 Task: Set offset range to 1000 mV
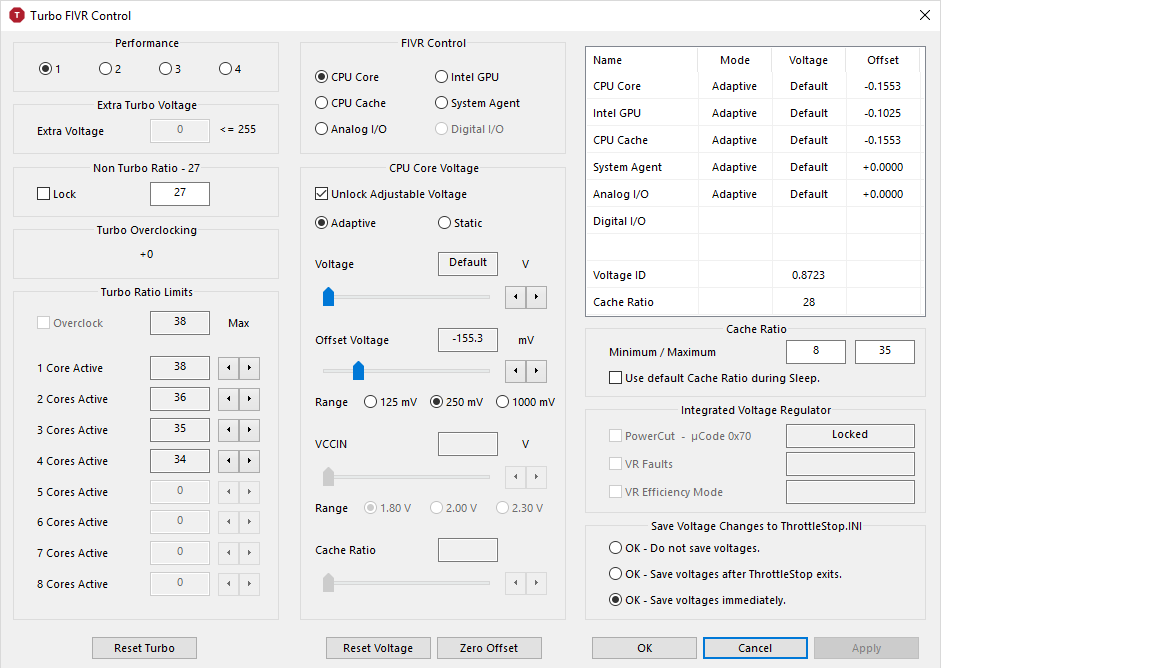click(525, 402)
